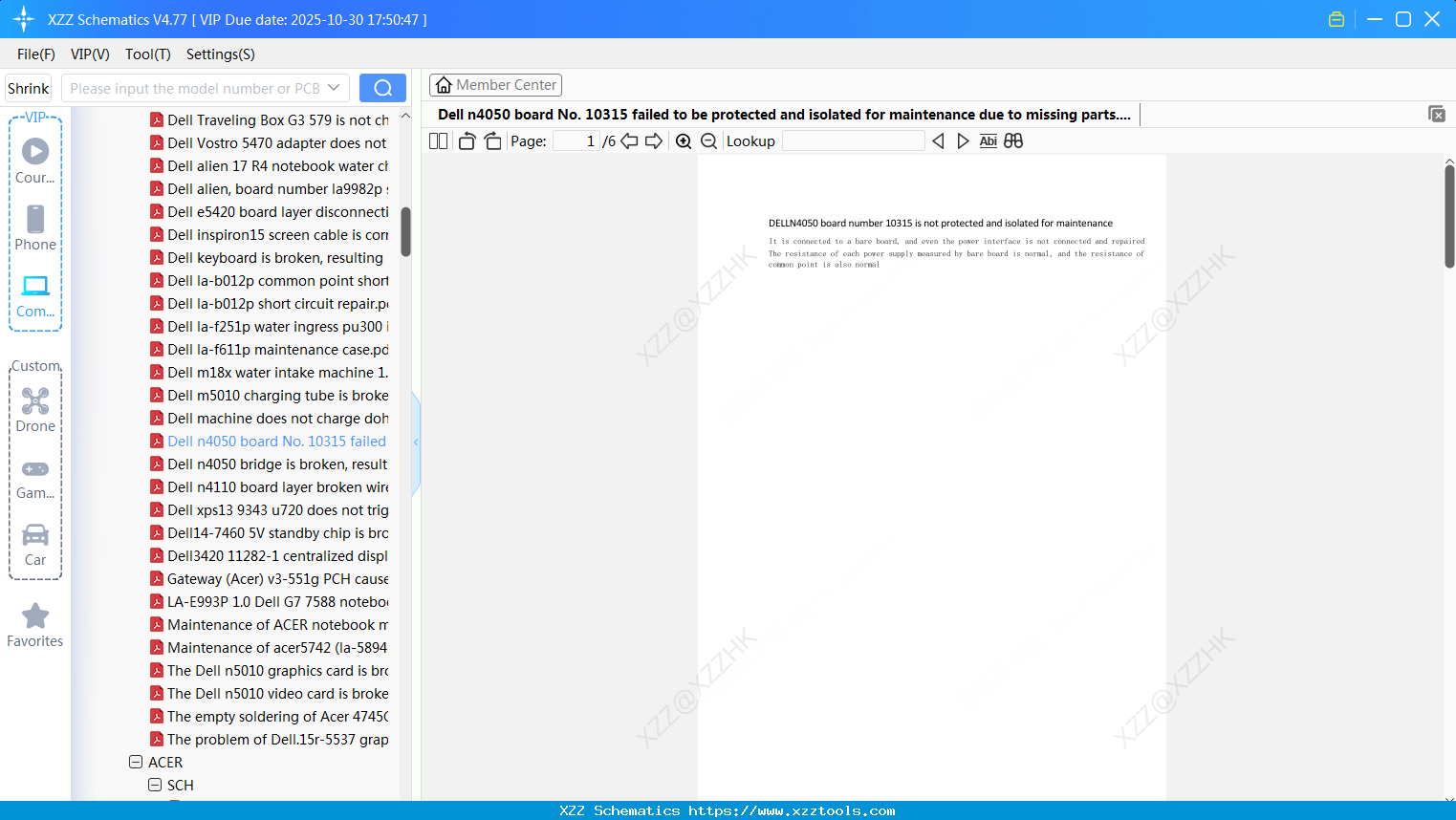Open 'Dell Traveling Box G3 579' file
Screen dimensions: 1456x820
pyautogui.click(x=269, y=120)
